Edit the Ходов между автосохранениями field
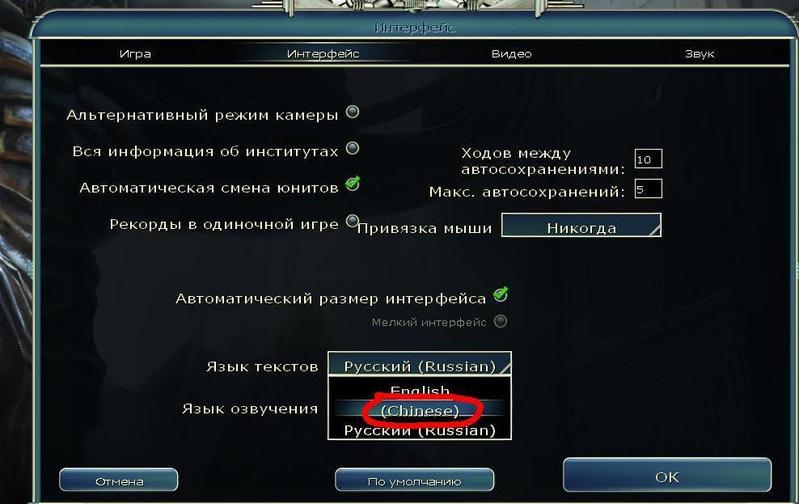 tap(648, 158)
